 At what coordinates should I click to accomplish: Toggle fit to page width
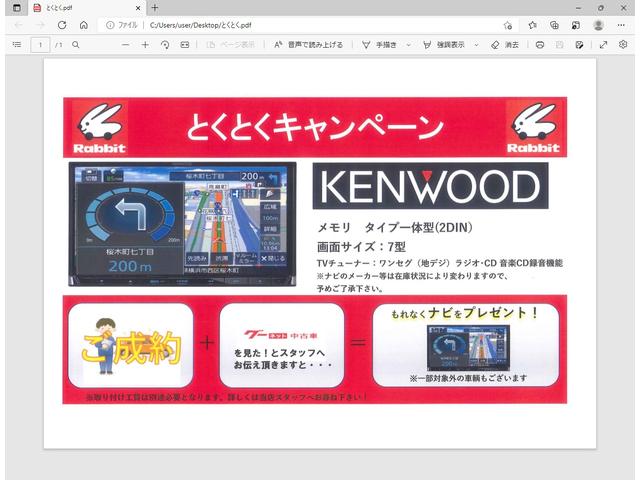(x=184, y=44)
